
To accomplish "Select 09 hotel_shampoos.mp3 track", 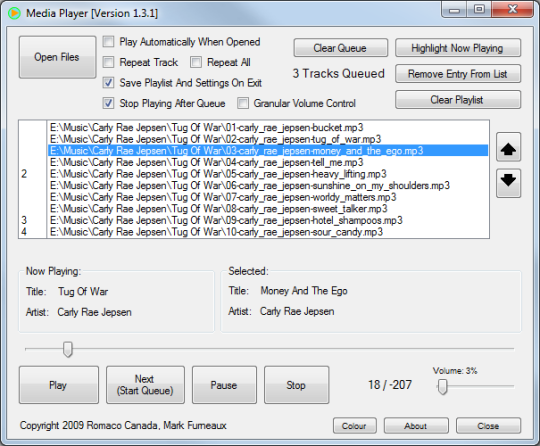I will point(268,220).
